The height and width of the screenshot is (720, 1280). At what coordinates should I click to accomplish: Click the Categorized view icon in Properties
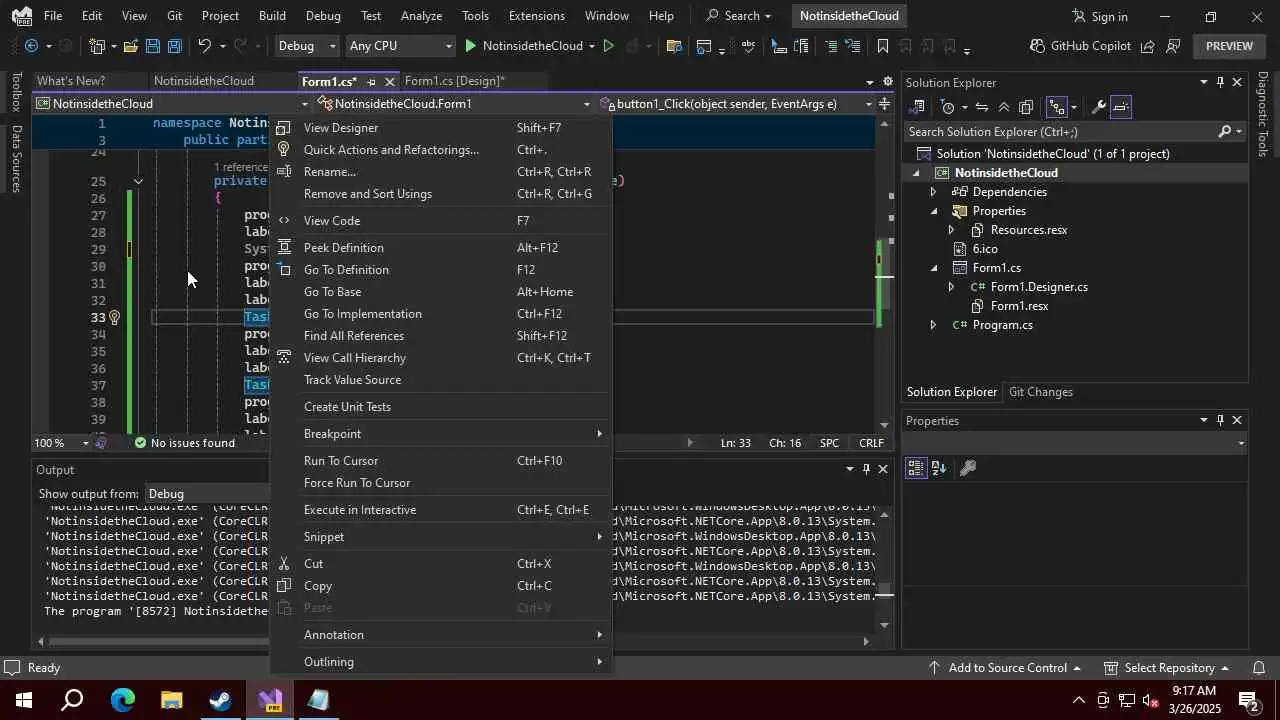coord(916,468)
